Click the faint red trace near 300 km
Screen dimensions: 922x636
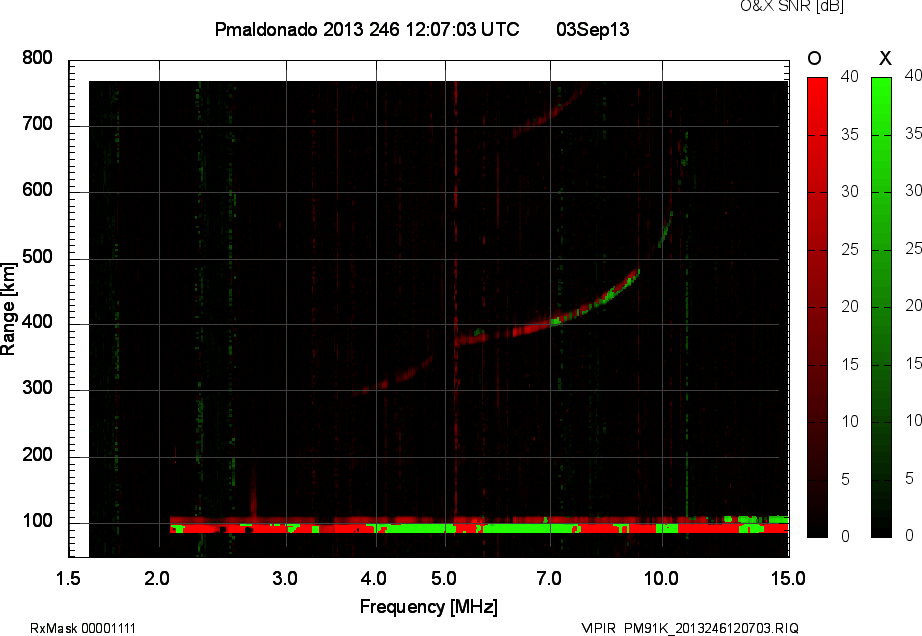(x=394, y=376)
